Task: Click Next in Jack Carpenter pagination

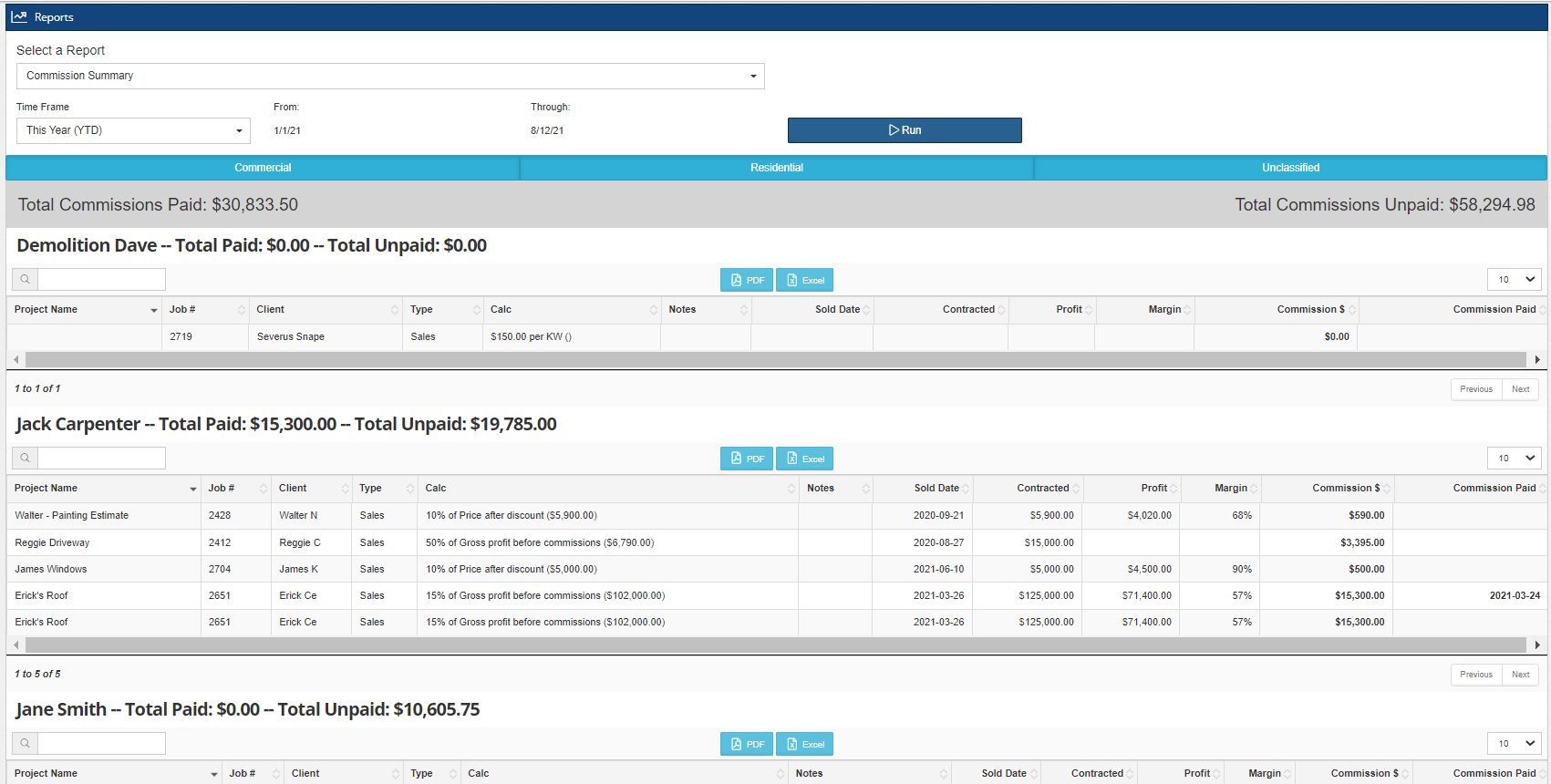Action: (x=1520, y=675)
